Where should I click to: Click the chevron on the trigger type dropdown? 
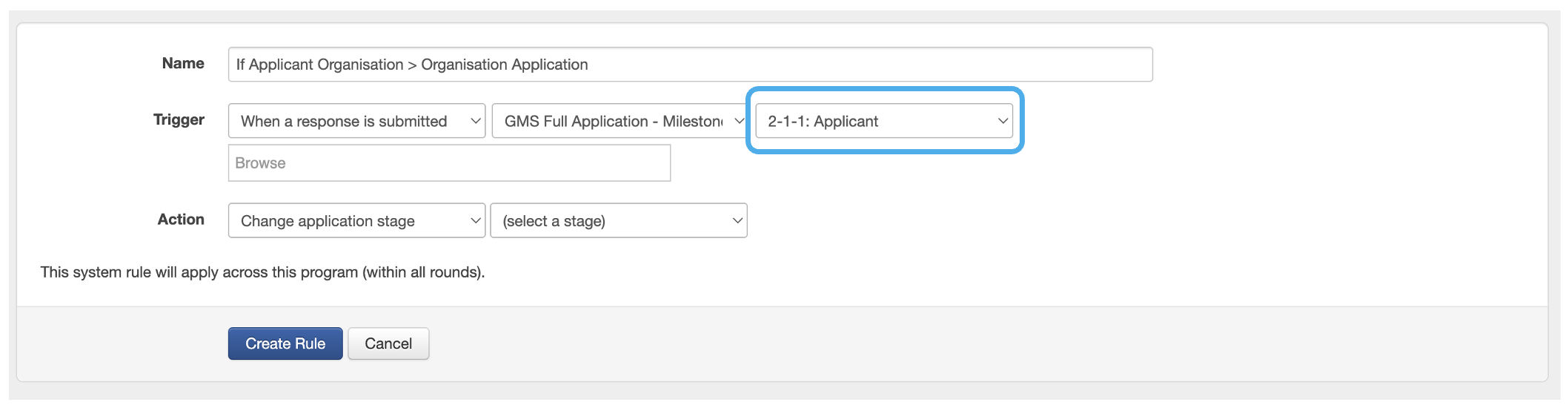click(x=476, y=121)
